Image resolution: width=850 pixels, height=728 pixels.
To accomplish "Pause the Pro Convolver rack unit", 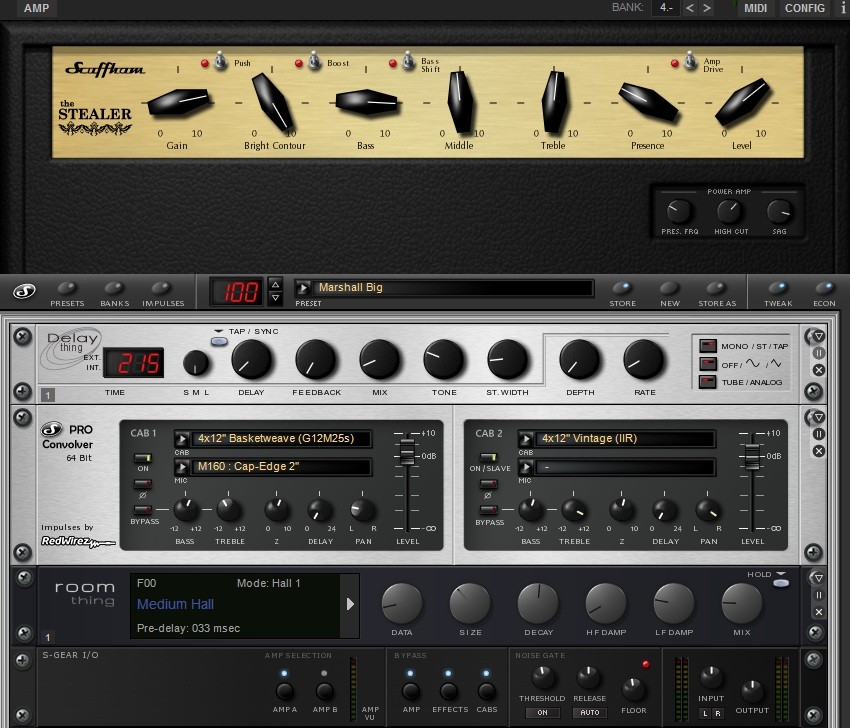I will [819, 434].
